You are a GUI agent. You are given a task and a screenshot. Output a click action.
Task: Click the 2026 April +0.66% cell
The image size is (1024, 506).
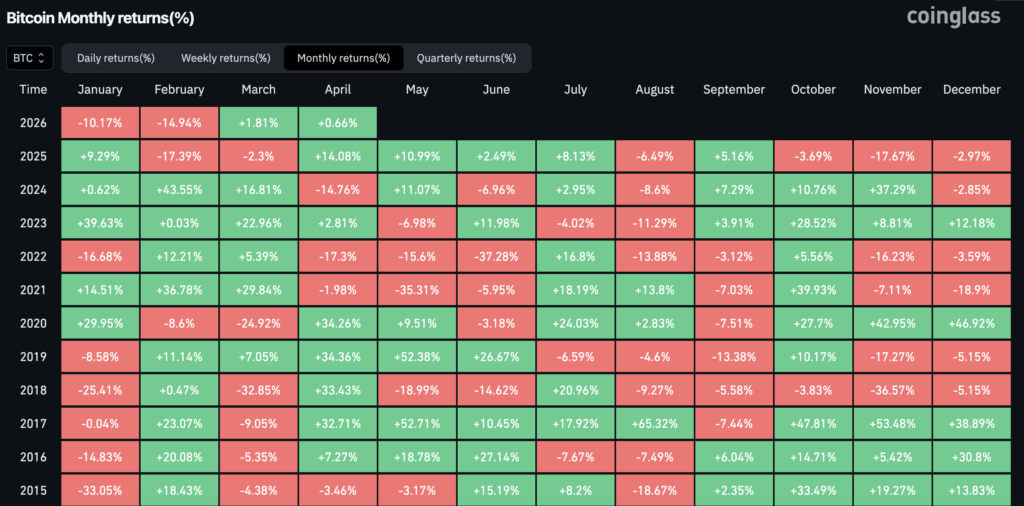(338, 123)
